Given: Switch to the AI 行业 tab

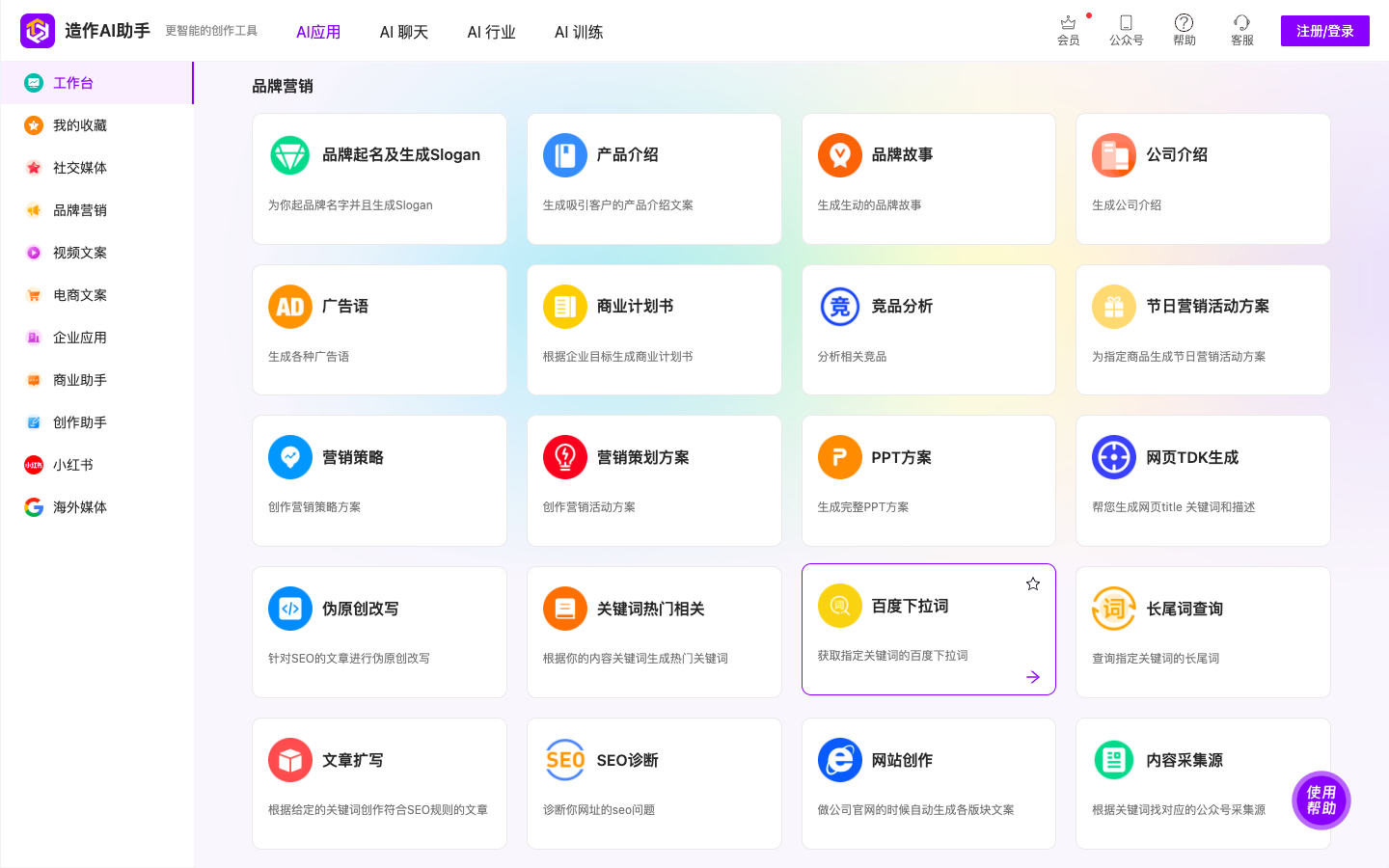Looking at the screenshot, I should pyautogui.click(x=492, y=32).
